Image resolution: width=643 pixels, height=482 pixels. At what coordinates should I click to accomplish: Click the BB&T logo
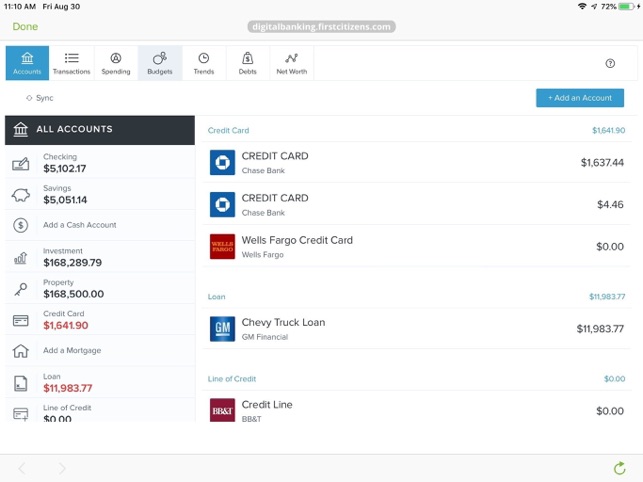click(222, 410)
